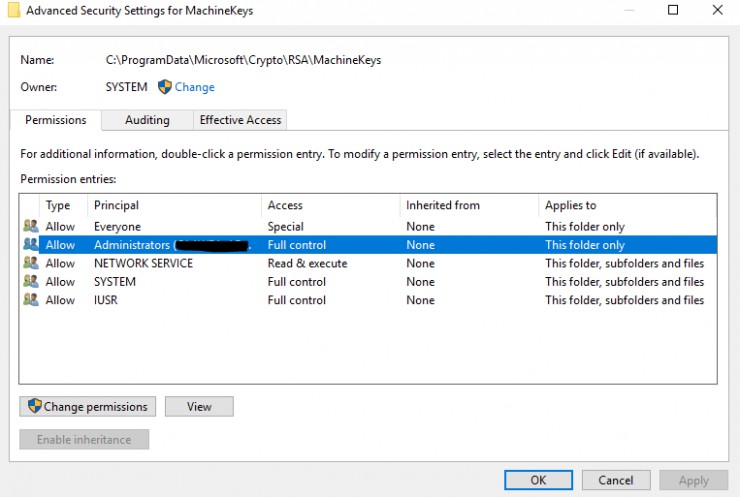
Task: Switch to the Permissions tab
Action: click(x=56, y=120)
